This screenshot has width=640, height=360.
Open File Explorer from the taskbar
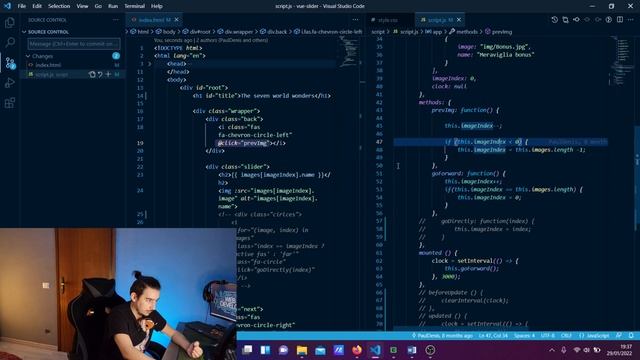click(302, 350)
